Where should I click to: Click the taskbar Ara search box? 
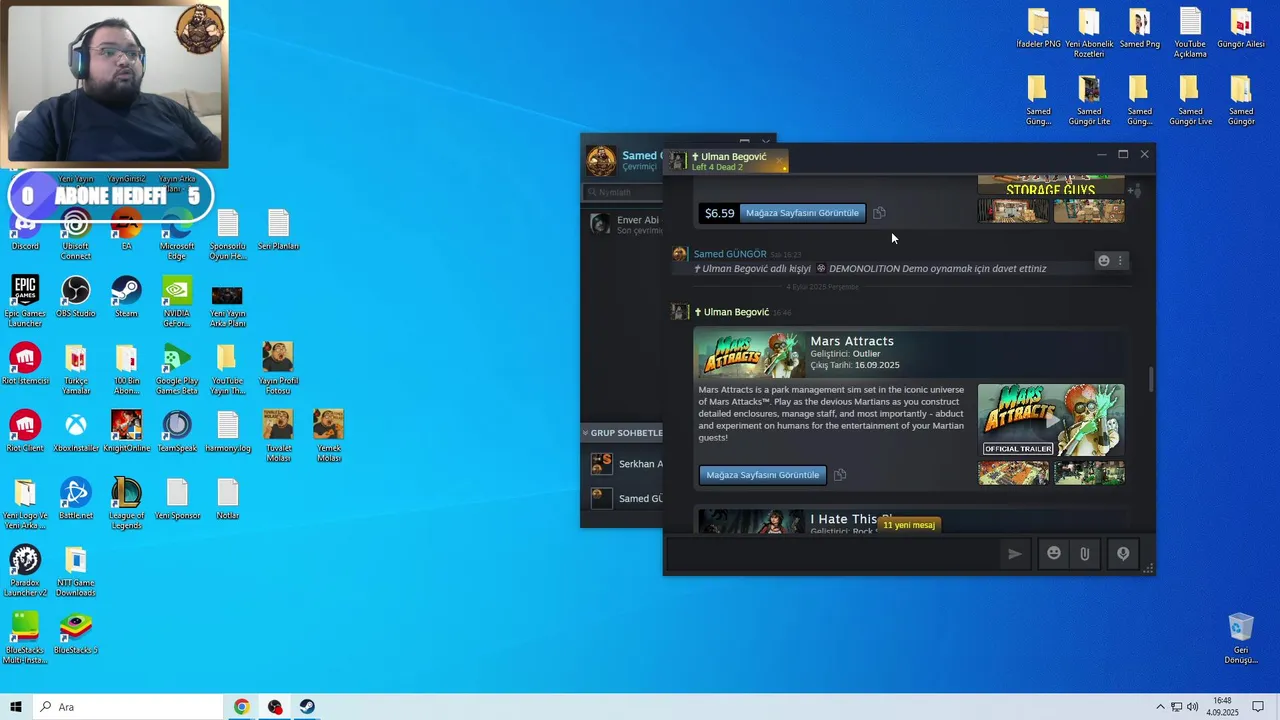(x=127, y=707)
